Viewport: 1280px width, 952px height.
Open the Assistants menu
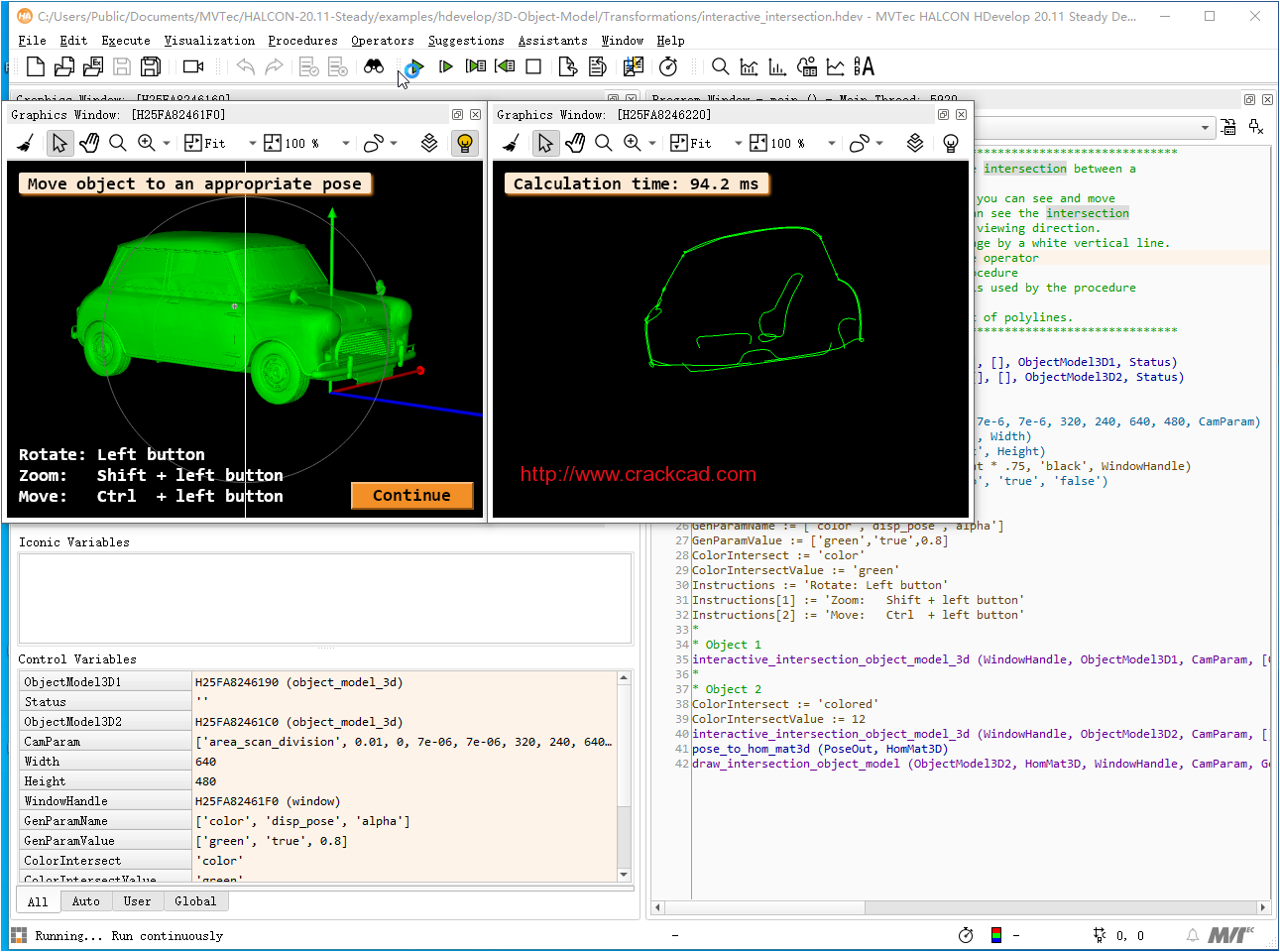coord(552,41)
